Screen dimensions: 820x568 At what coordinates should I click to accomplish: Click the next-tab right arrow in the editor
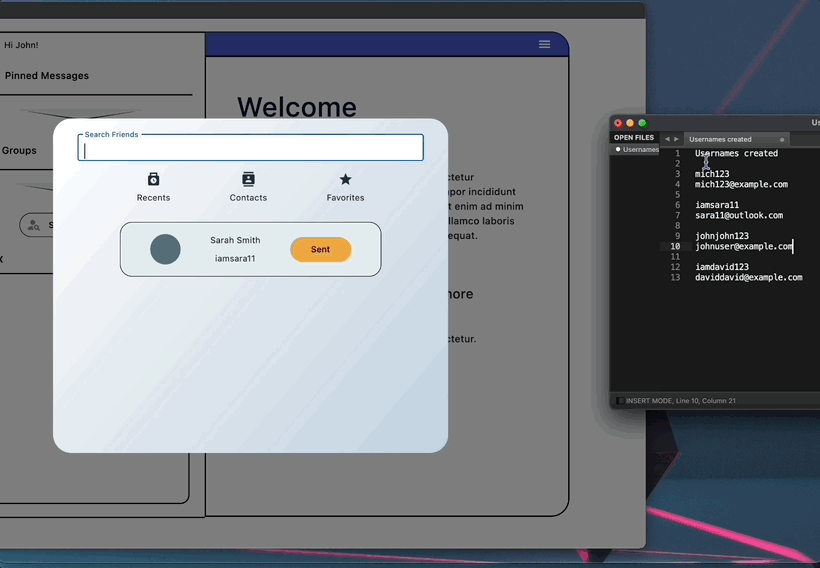click(x=676, y=139)
